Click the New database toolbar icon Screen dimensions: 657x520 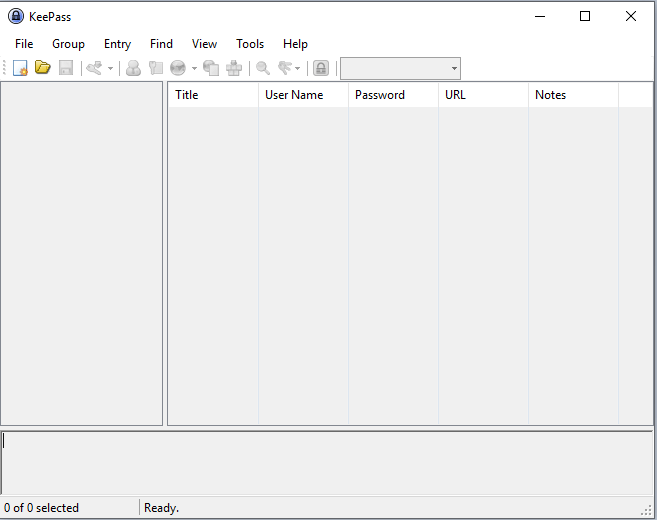[20, 68]
